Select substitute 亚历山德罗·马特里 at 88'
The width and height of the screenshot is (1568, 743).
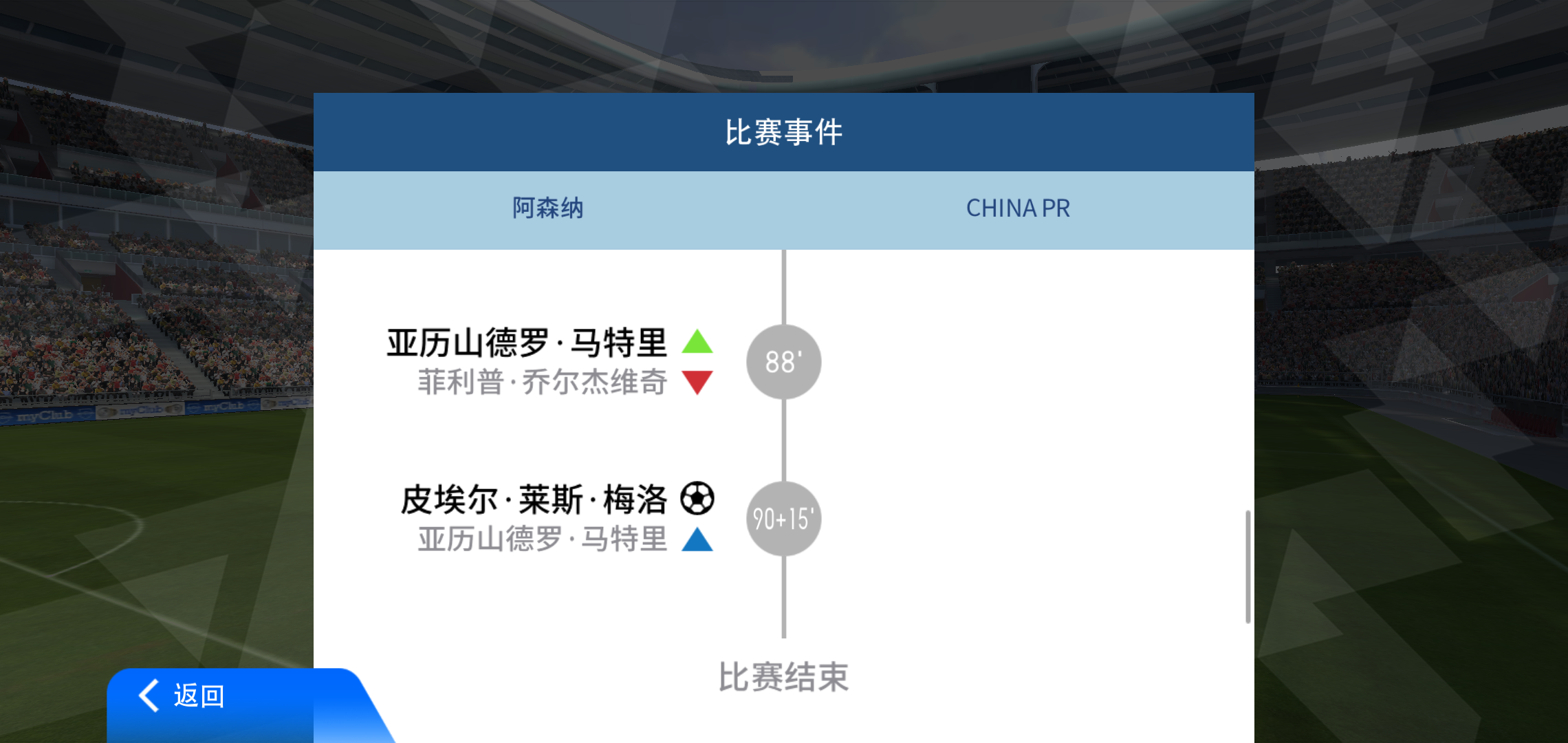pyautogui.click(x=527, y=343)
